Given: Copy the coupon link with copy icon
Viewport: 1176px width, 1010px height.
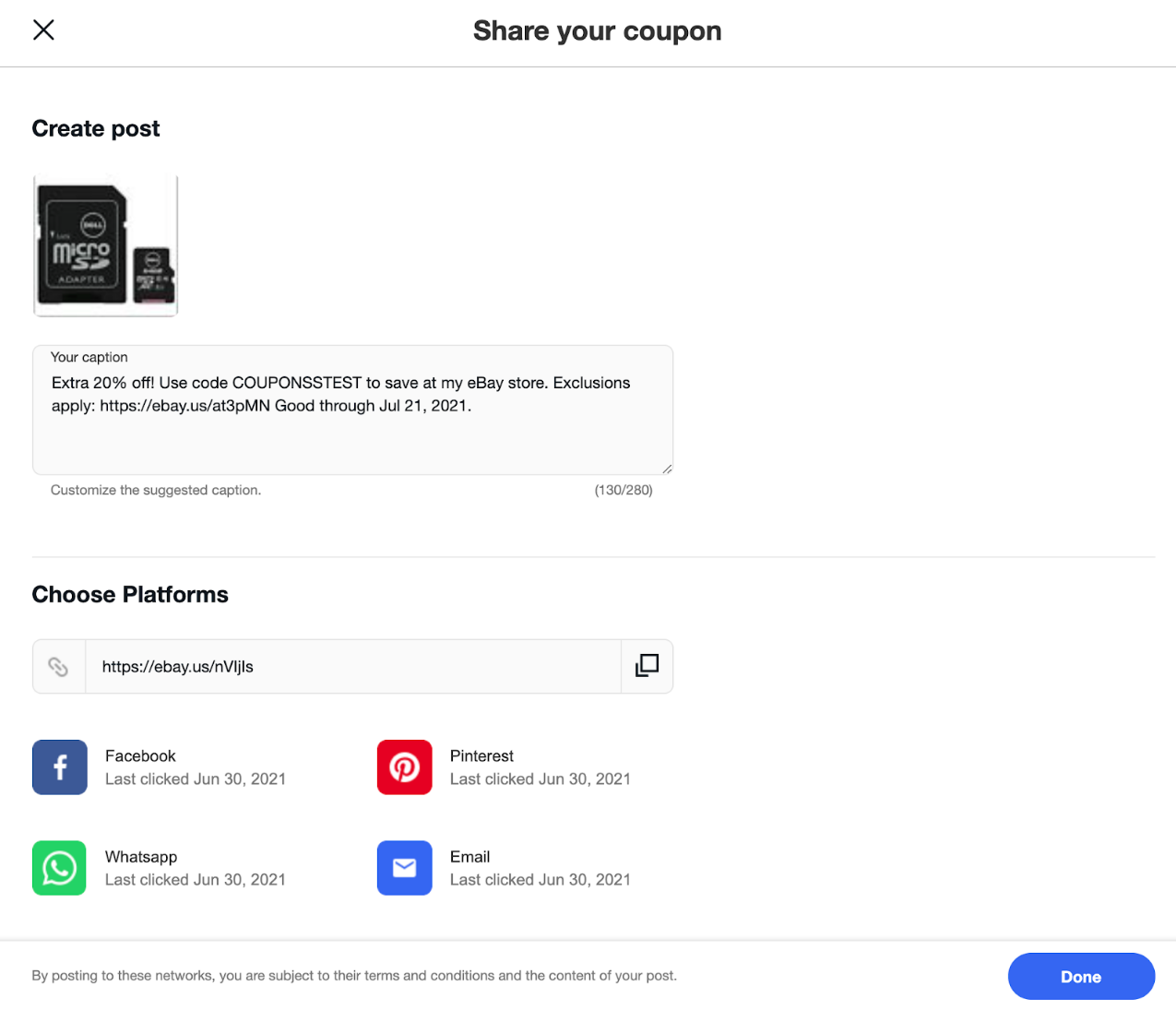Looking at the screenshot, I should click(x=647, y=666).
